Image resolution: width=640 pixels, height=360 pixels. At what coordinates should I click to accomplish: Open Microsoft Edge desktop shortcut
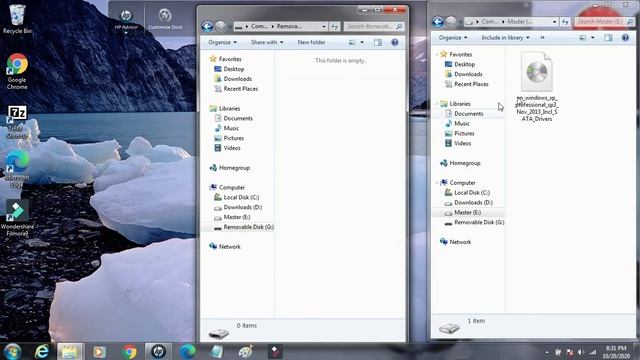click(17, 170)
